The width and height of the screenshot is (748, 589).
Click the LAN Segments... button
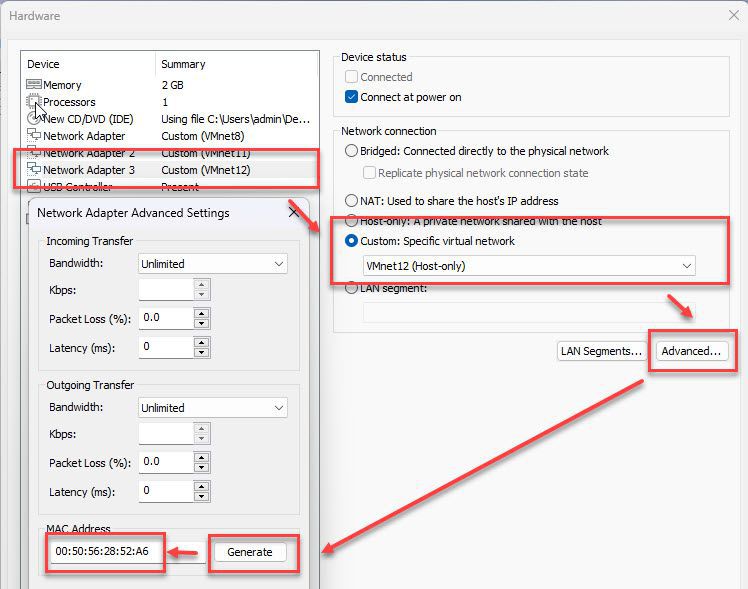point(602,351)
